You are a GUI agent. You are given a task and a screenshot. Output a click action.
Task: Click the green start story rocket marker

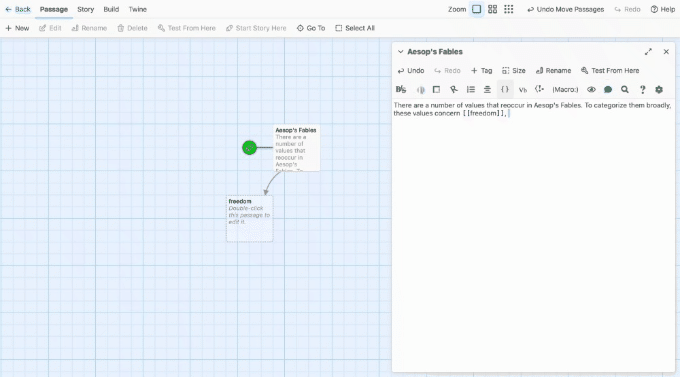[249, 148]
